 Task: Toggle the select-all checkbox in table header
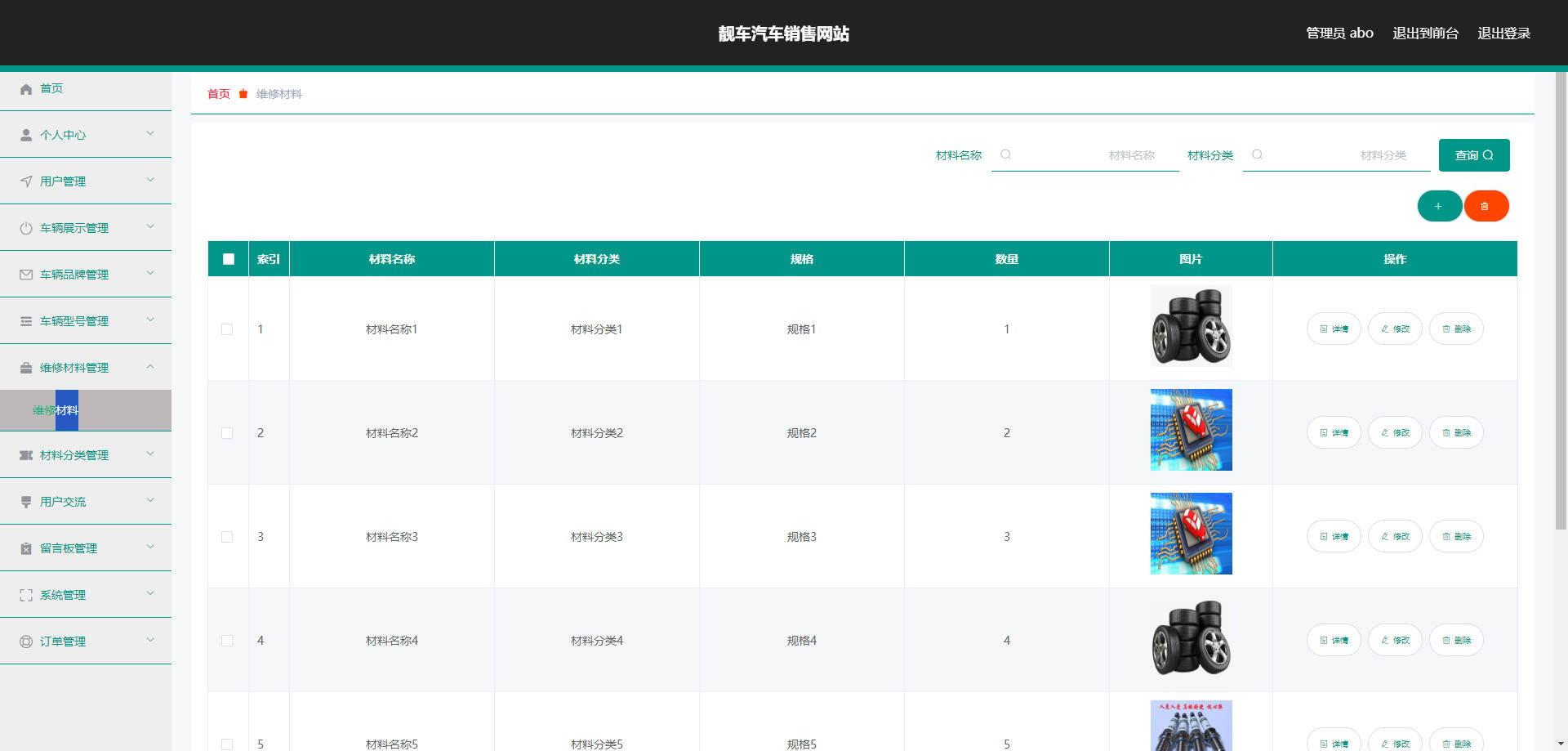tap(229, 259)
